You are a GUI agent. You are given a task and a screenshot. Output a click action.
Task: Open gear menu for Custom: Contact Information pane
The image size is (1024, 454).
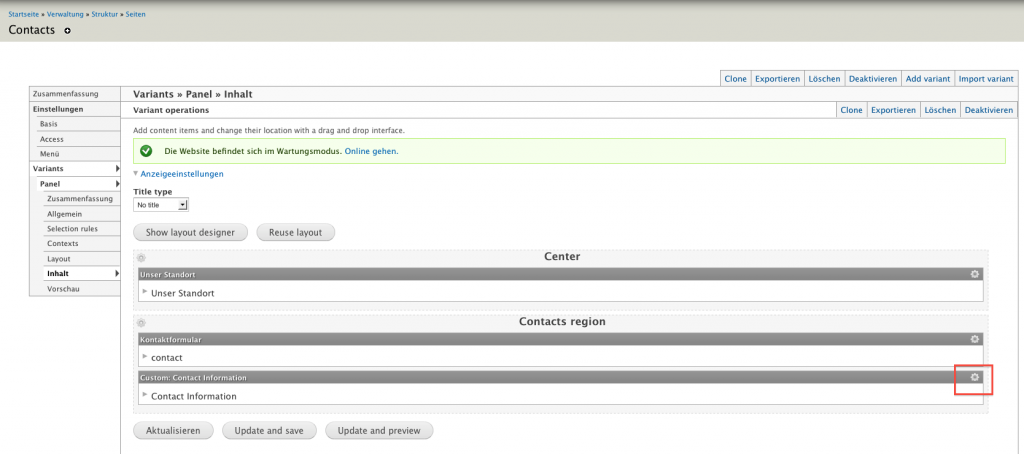pyautogui.click(x=975, y=377)
